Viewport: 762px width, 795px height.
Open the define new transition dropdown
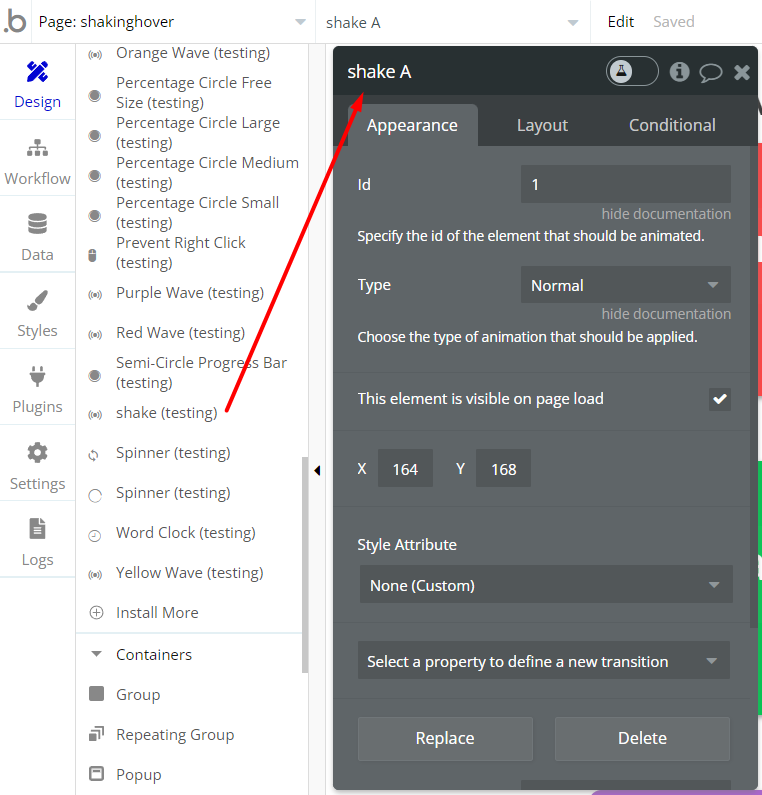pyautogui.click(x=543, y=661)
